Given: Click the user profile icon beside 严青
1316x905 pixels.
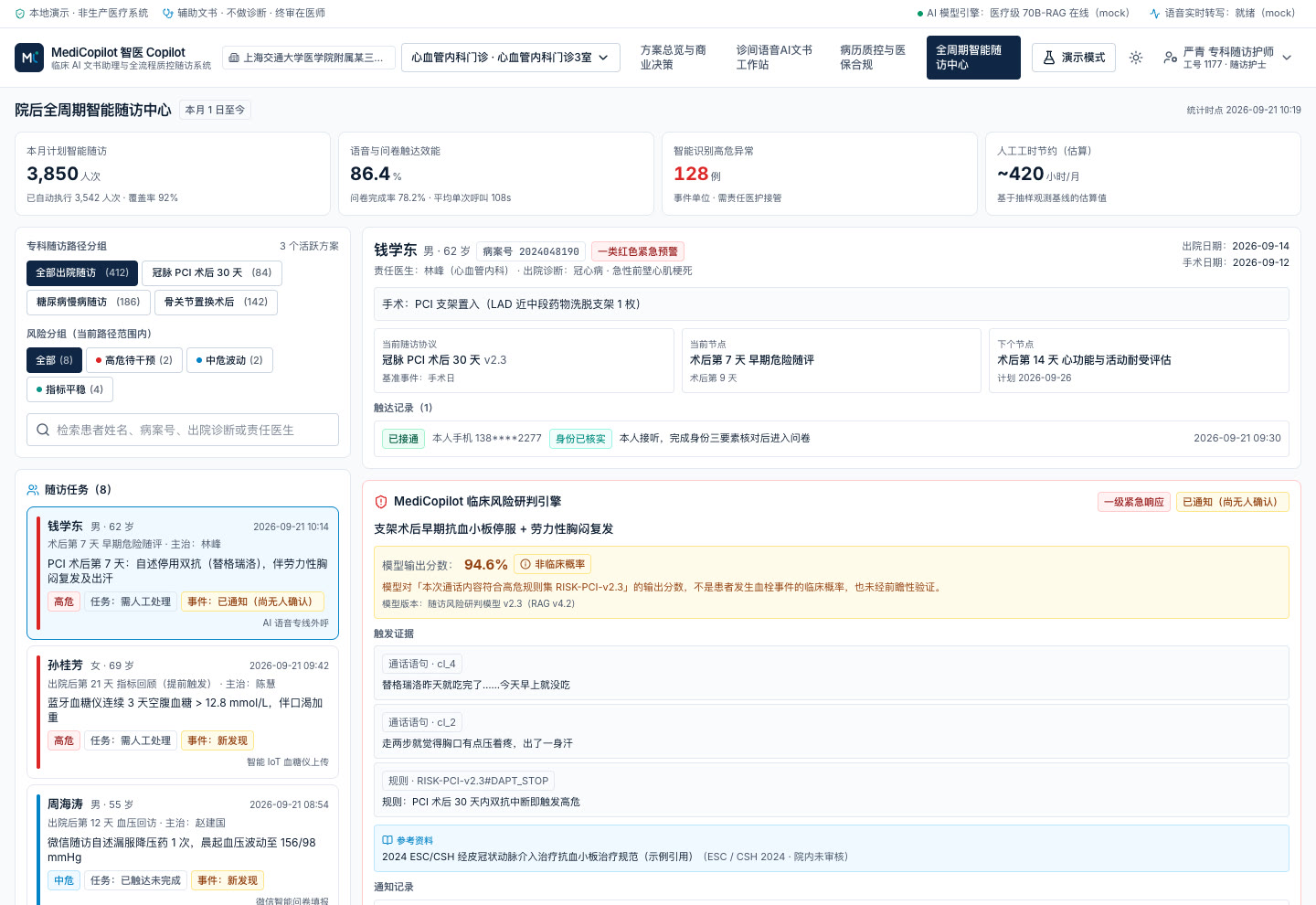Looking at the screenshot, I should coord(1170,58).
